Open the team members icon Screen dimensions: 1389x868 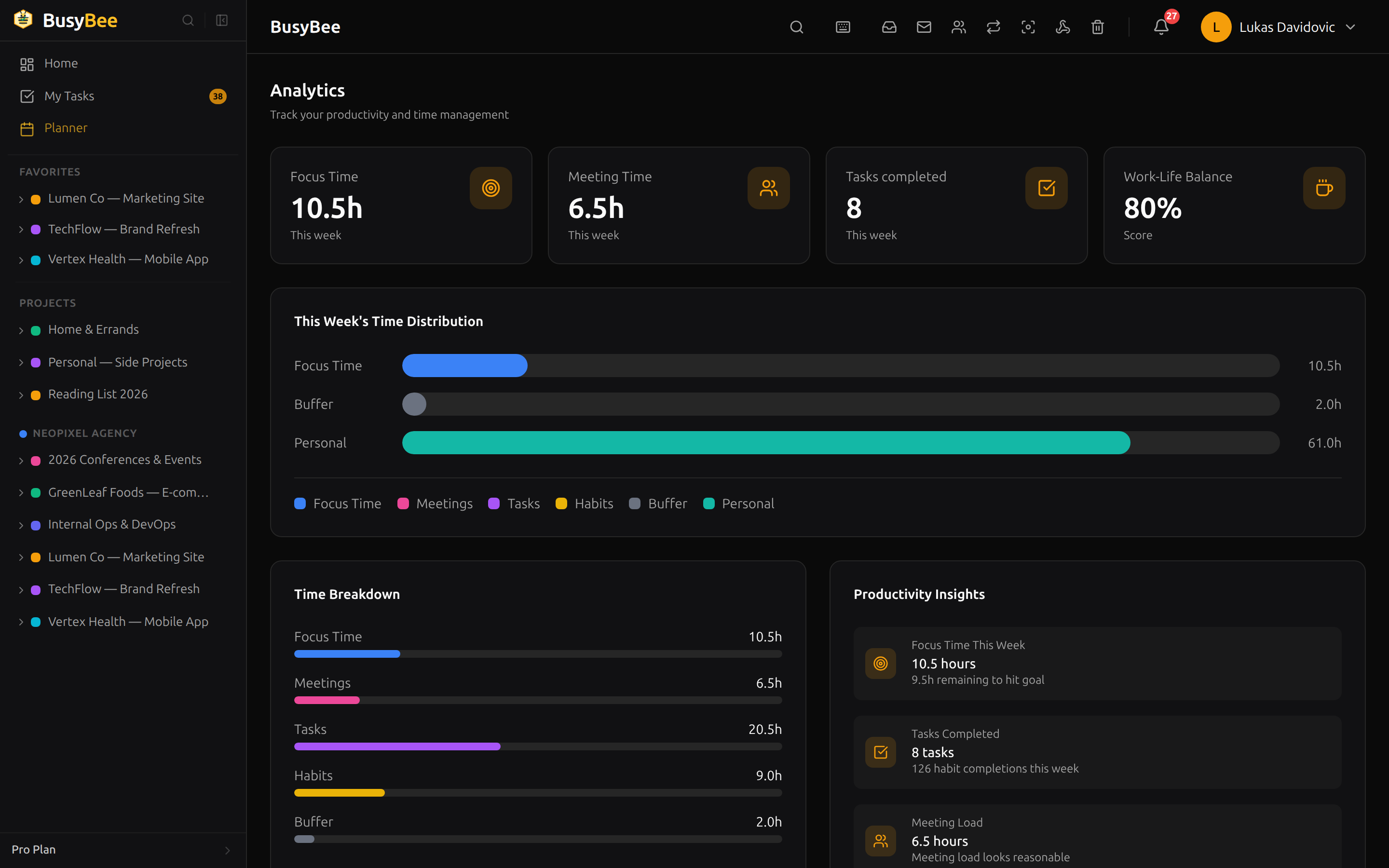point(958,27)
